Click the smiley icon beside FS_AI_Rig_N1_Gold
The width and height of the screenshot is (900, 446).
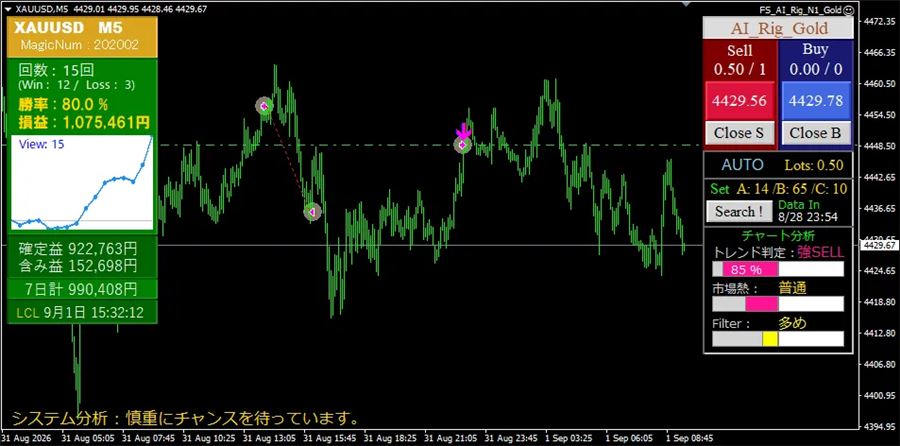[x=849, y=10]
